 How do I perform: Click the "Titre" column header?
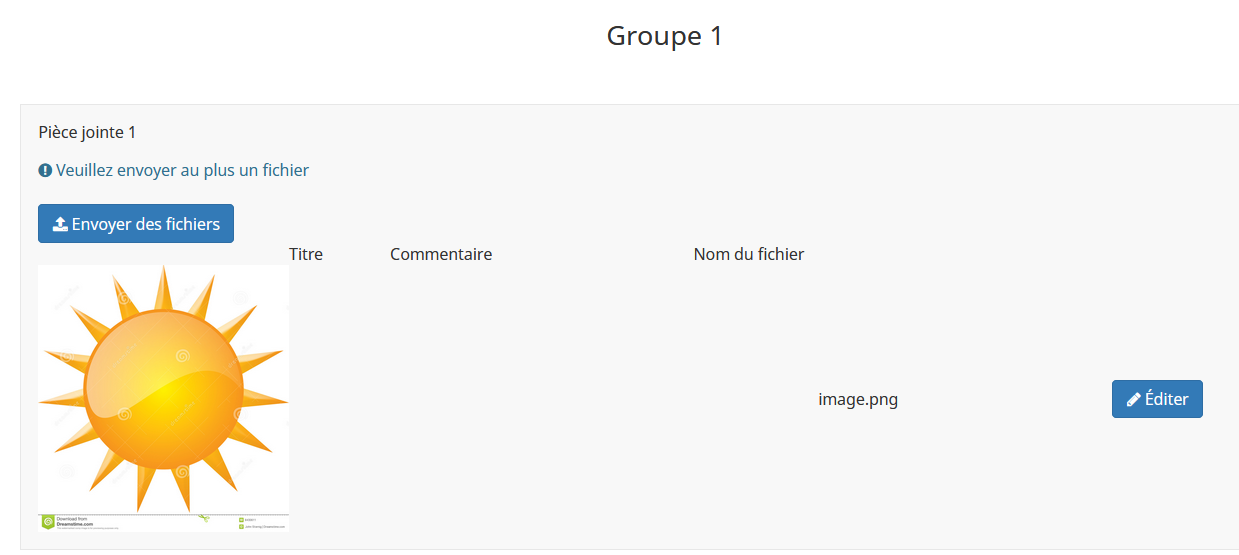click(306, 254)
